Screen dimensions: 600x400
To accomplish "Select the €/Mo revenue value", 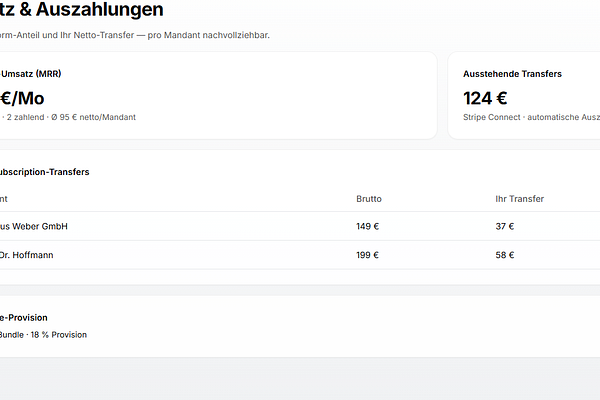I will pos(22,98).
